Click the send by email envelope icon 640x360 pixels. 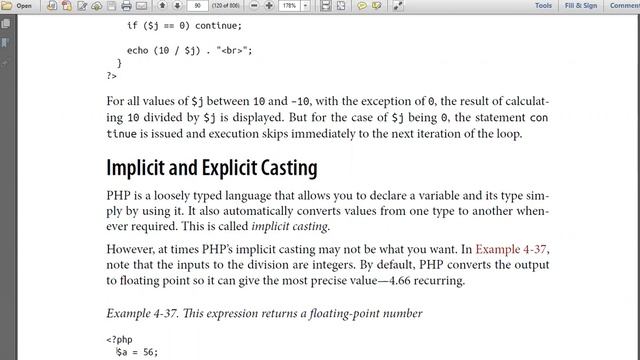point(141,6)
